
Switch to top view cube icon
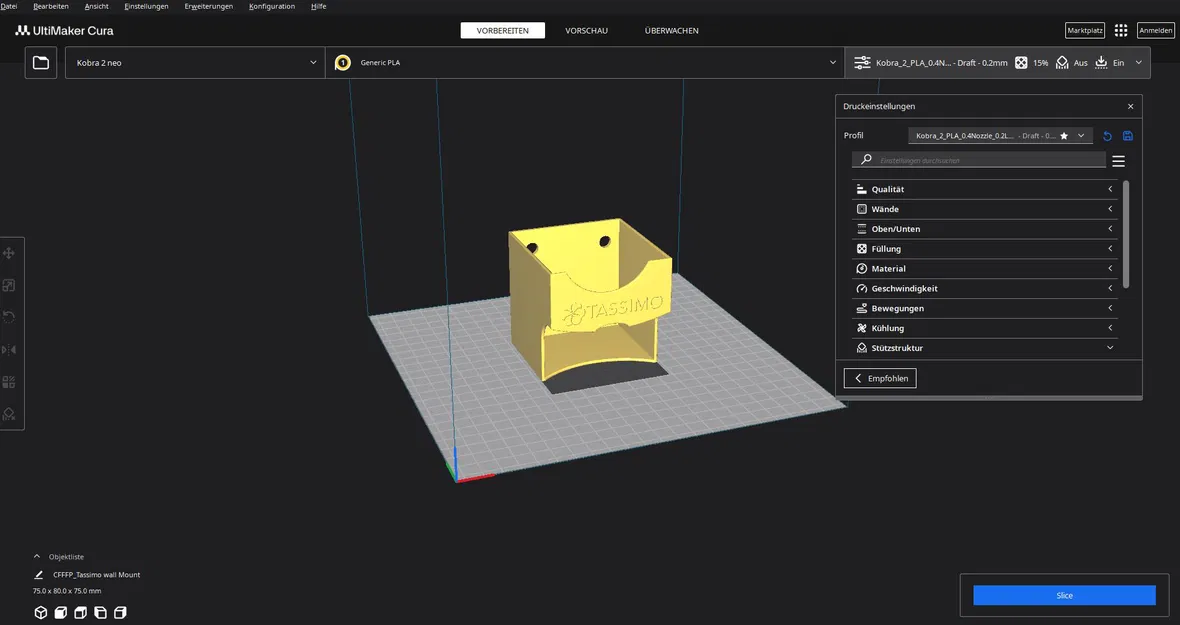coord(81,612)
